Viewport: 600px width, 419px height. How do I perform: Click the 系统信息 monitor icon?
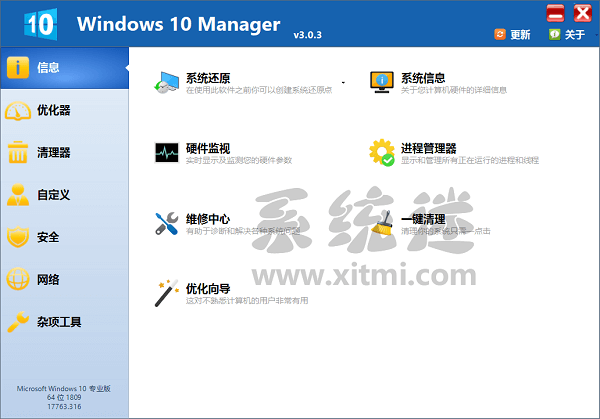[382, 82]
